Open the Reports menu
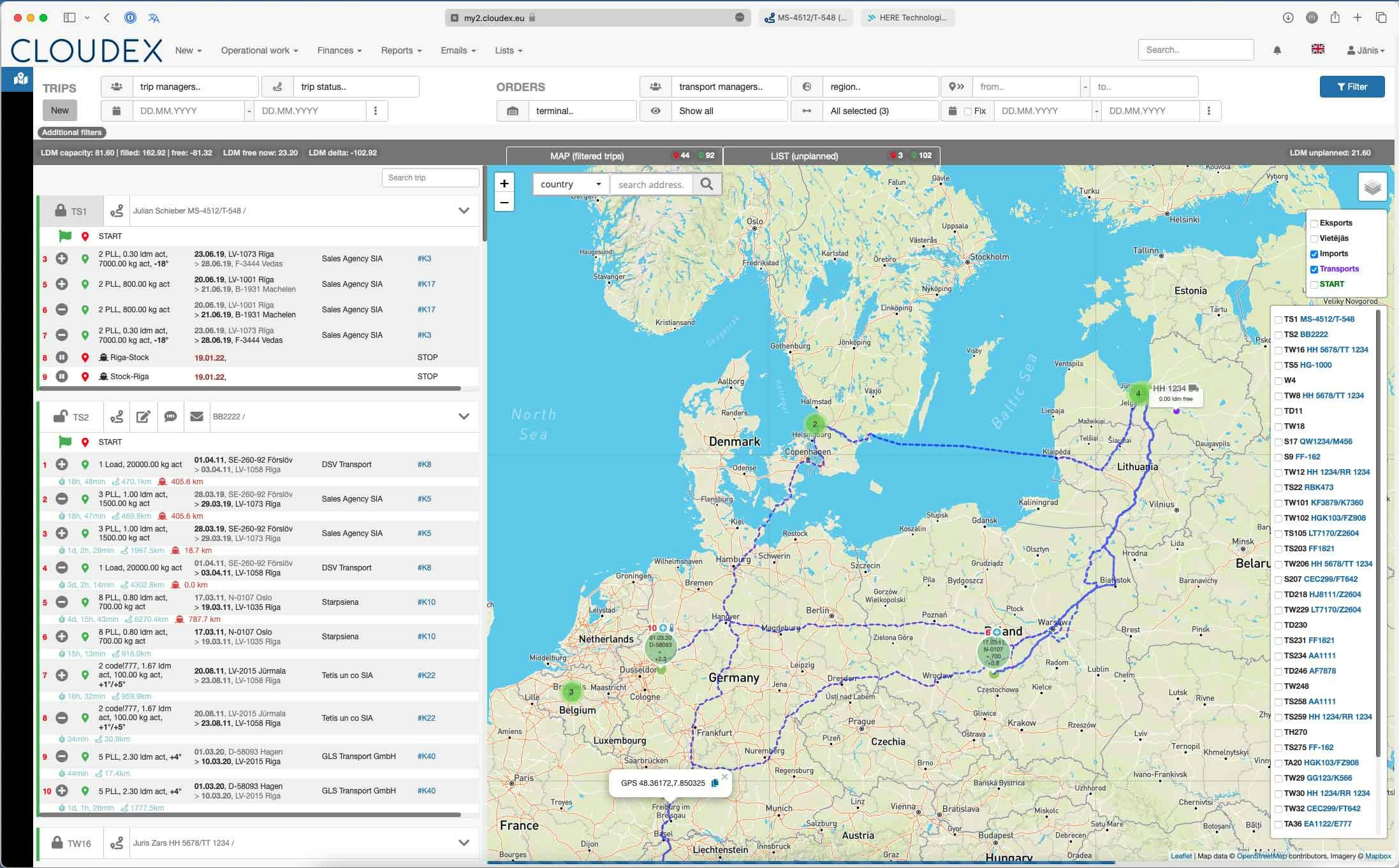1399x868 pixels. 400,50
